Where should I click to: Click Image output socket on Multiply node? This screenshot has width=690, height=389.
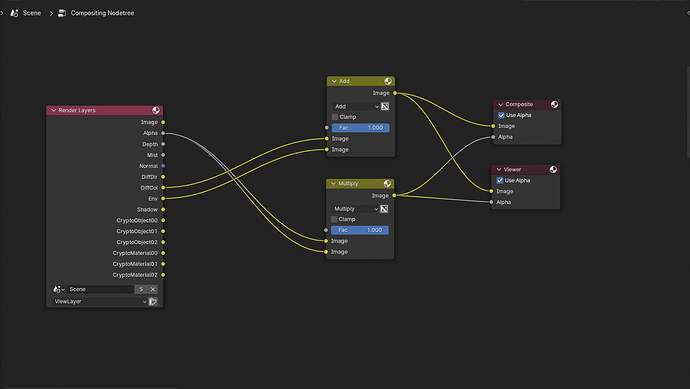click(394, 195)
